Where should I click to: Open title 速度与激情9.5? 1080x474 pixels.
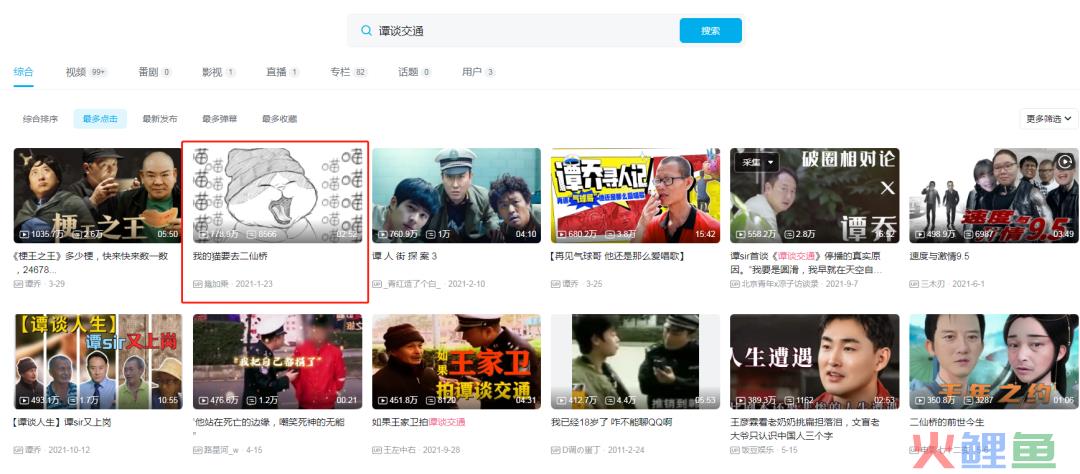click(939, 256)
